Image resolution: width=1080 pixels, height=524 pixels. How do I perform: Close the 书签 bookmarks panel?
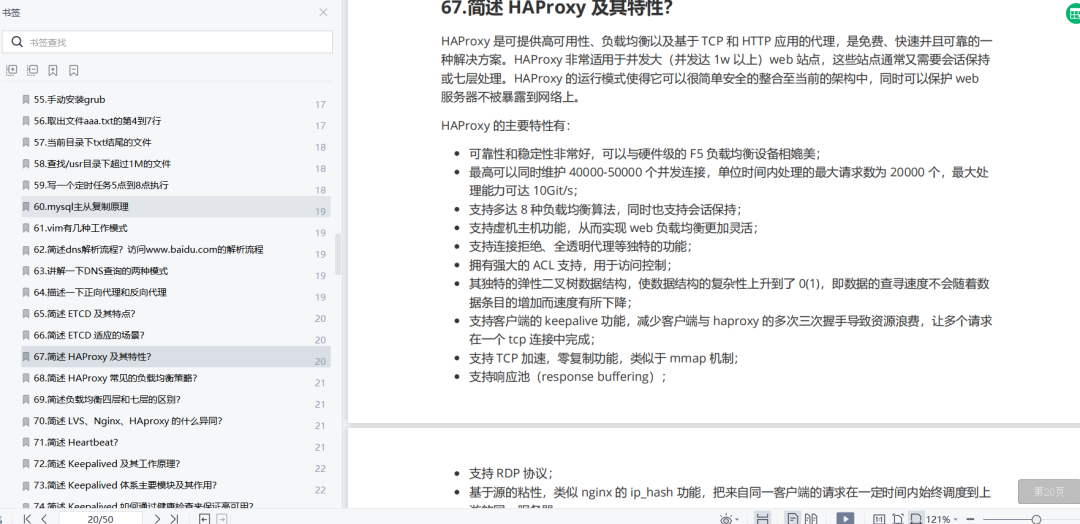click(323, 12)
